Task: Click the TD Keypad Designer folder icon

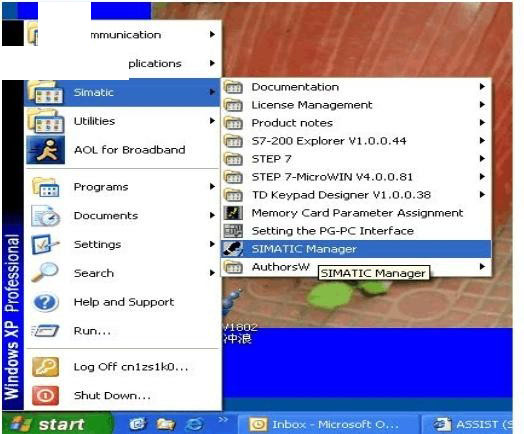Action: point(233,195)
